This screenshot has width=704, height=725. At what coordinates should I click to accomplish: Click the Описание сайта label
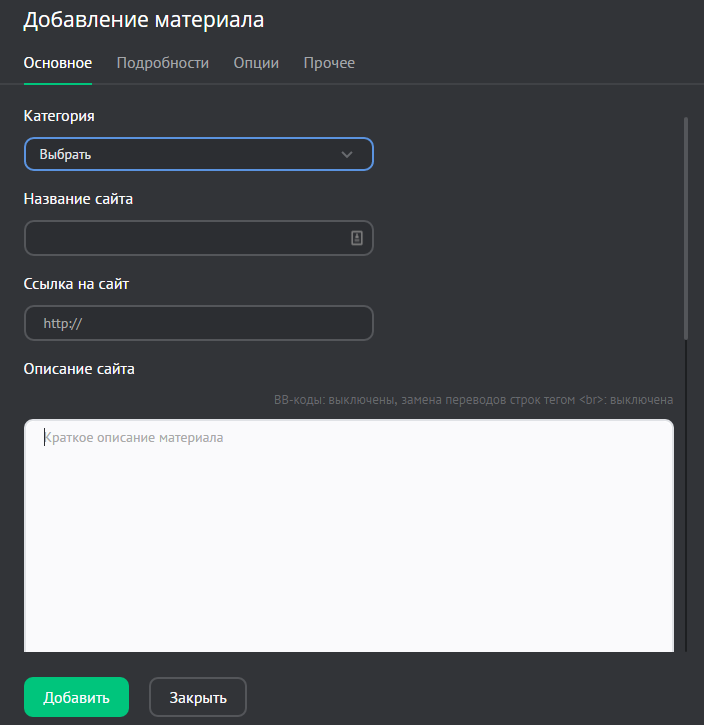[79, 369]
